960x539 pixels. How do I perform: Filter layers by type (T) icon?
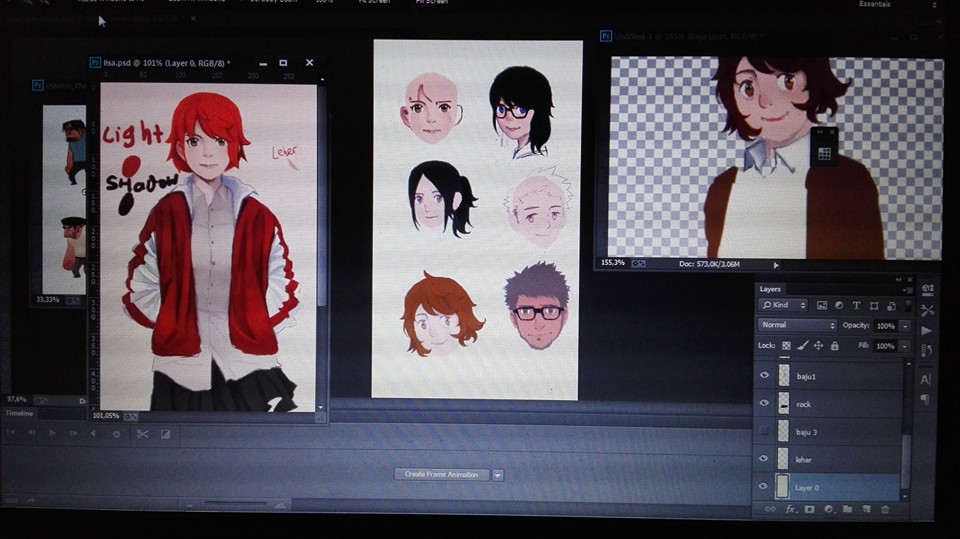pos(856,305)
